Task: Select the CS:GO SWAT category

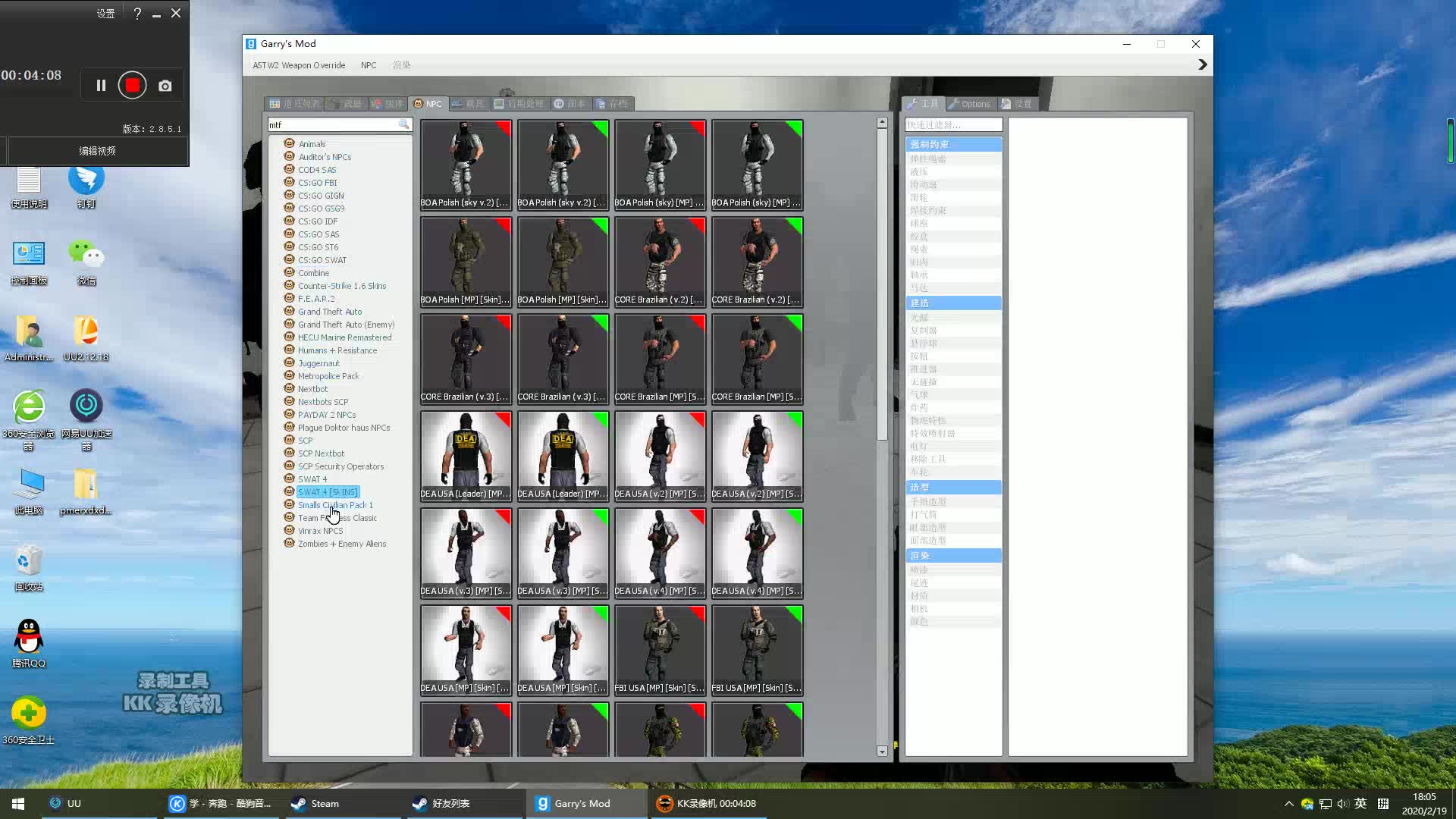Action: [x=322, y=260]
